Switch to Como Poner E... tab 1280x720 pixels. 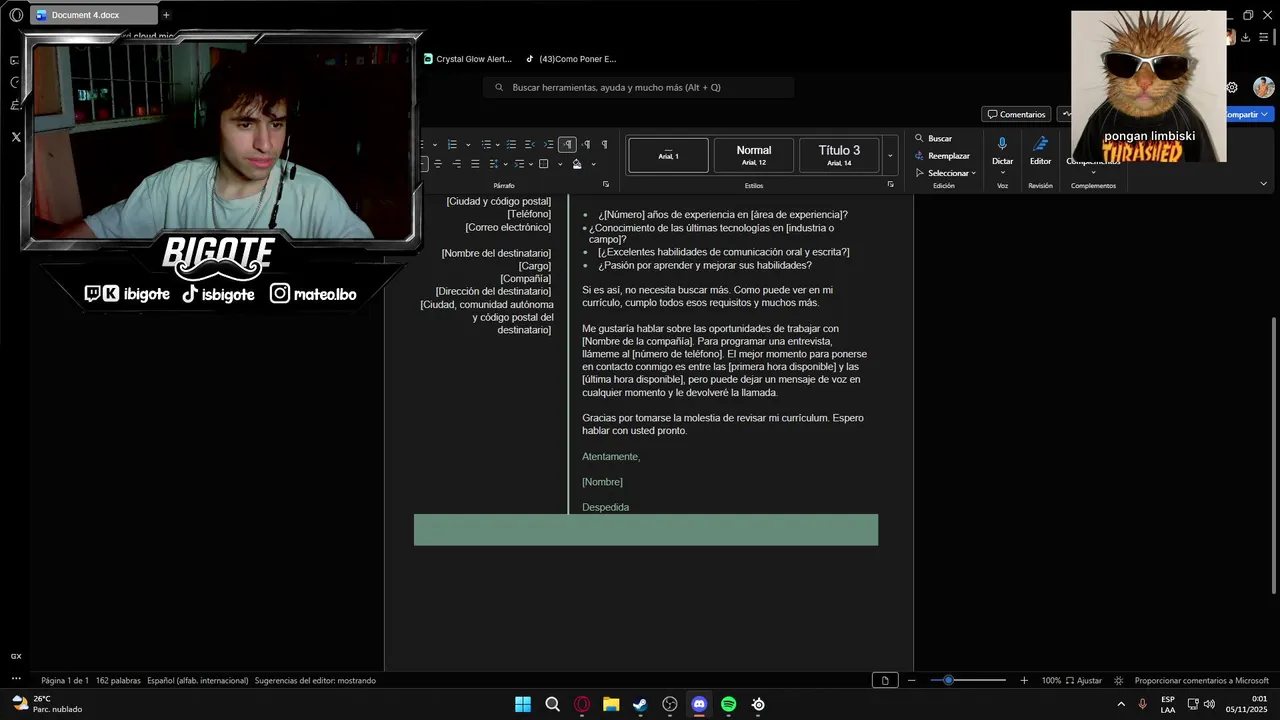pos(572,59)
